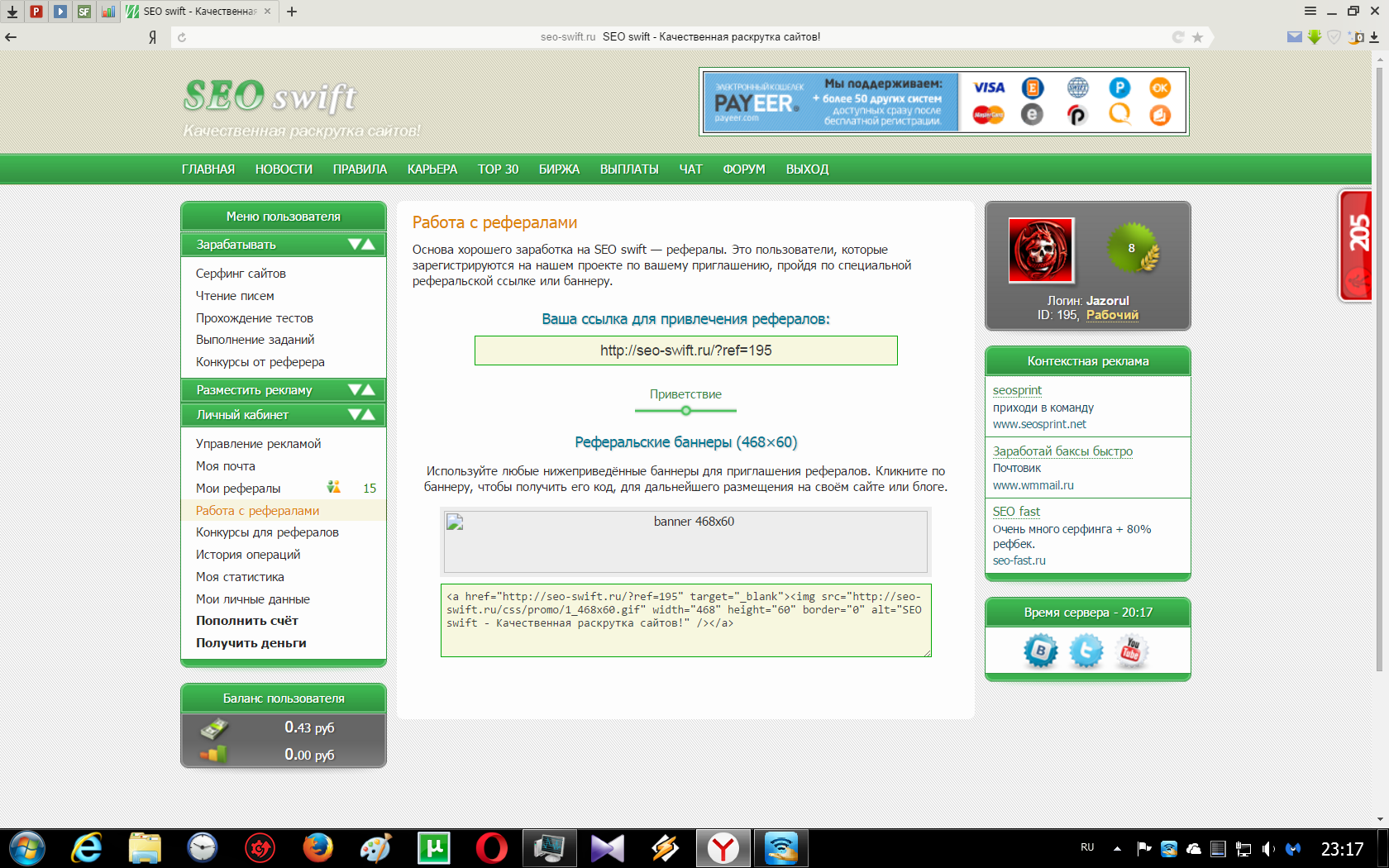Switch to the pinned red P tab
The image size is (1389, 868).
coord(36,12)
